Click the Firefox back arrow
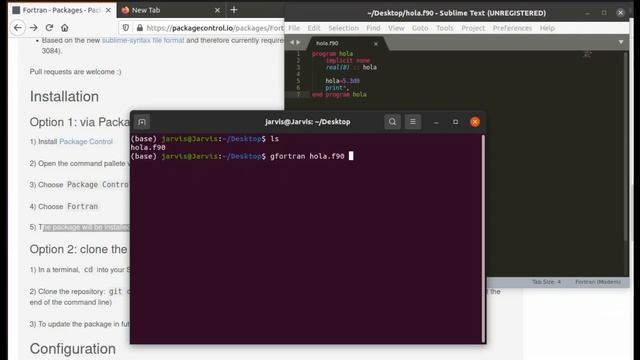This screenshot has height=360, width=640. (18, 28)
